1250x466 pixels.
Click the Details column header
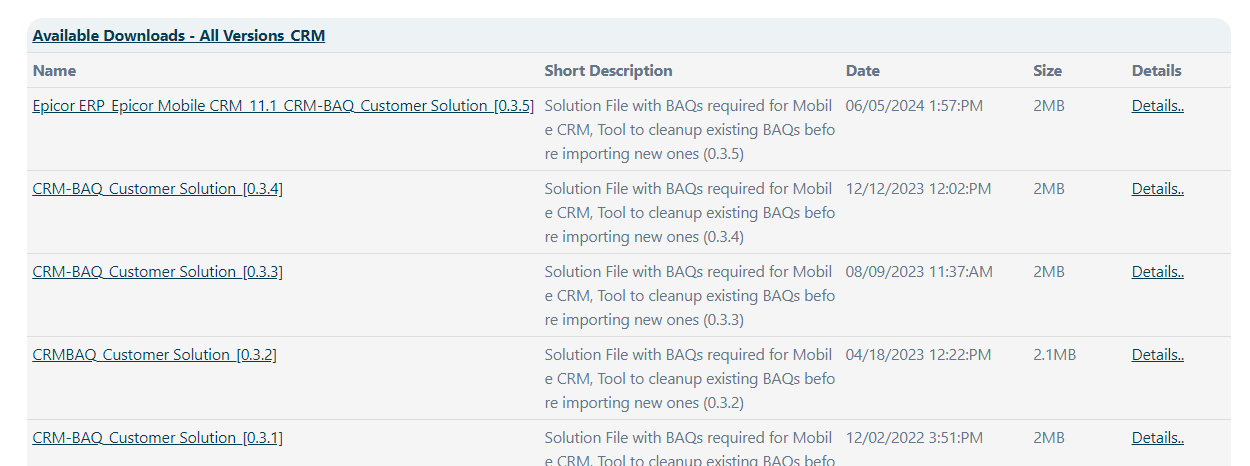coord(1157,71)
